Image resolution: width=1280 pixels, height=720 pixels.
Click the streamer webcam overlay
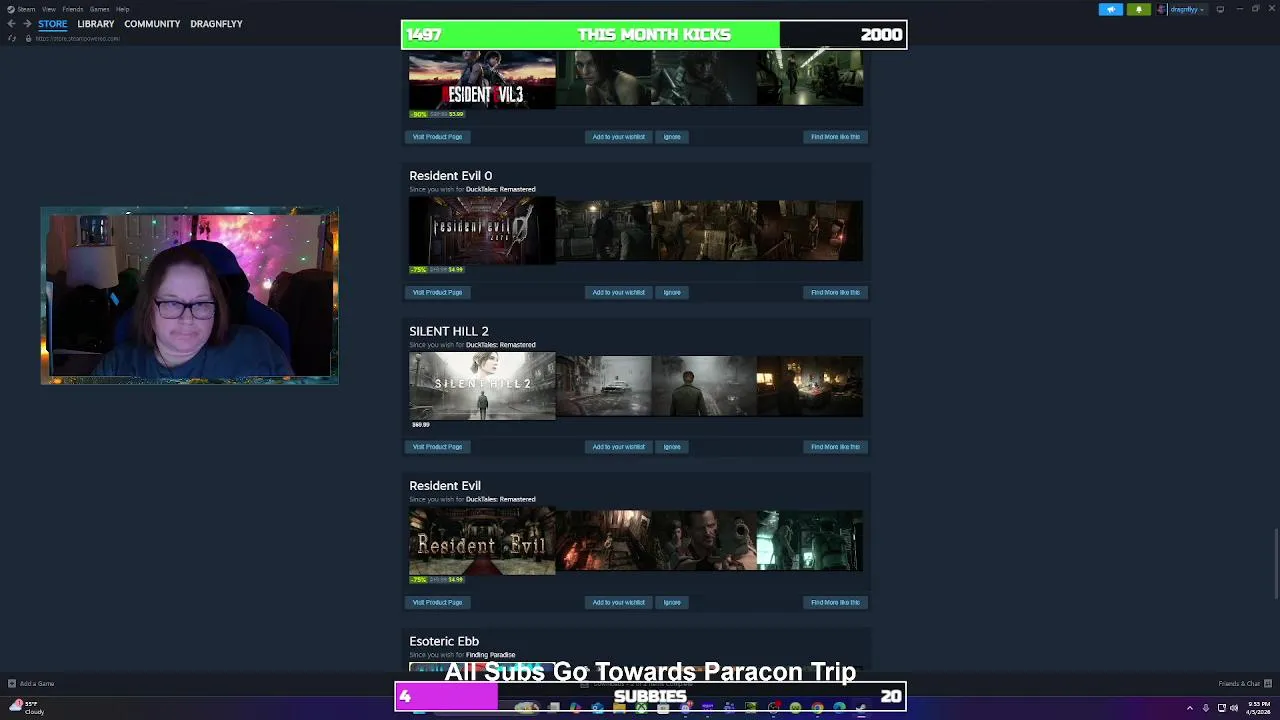(190, 296)
